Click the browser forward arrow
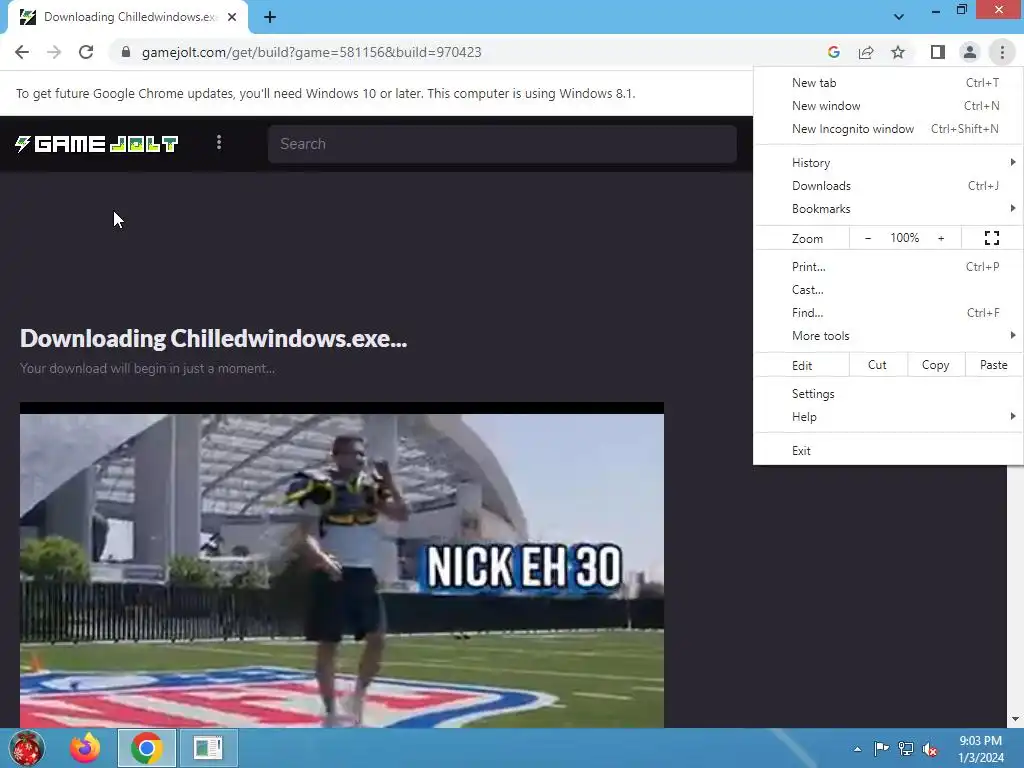The width and height of the screenshot is (1024, 768). pyautogui.click(x=54, y=52)
